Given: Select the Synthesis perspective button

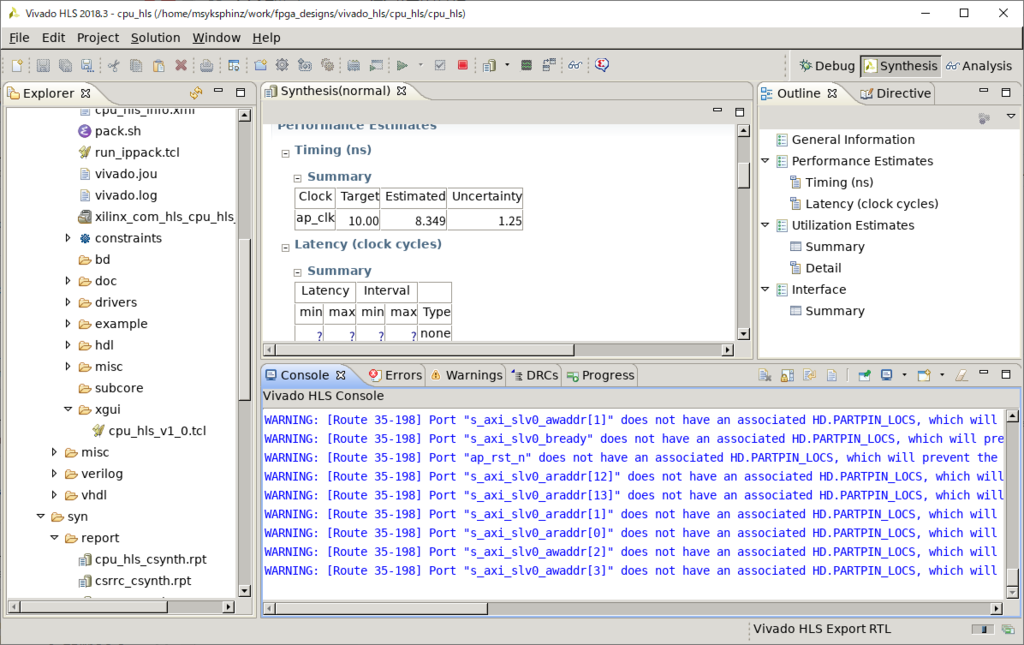Looking at the screenshot, I should 901,66.
